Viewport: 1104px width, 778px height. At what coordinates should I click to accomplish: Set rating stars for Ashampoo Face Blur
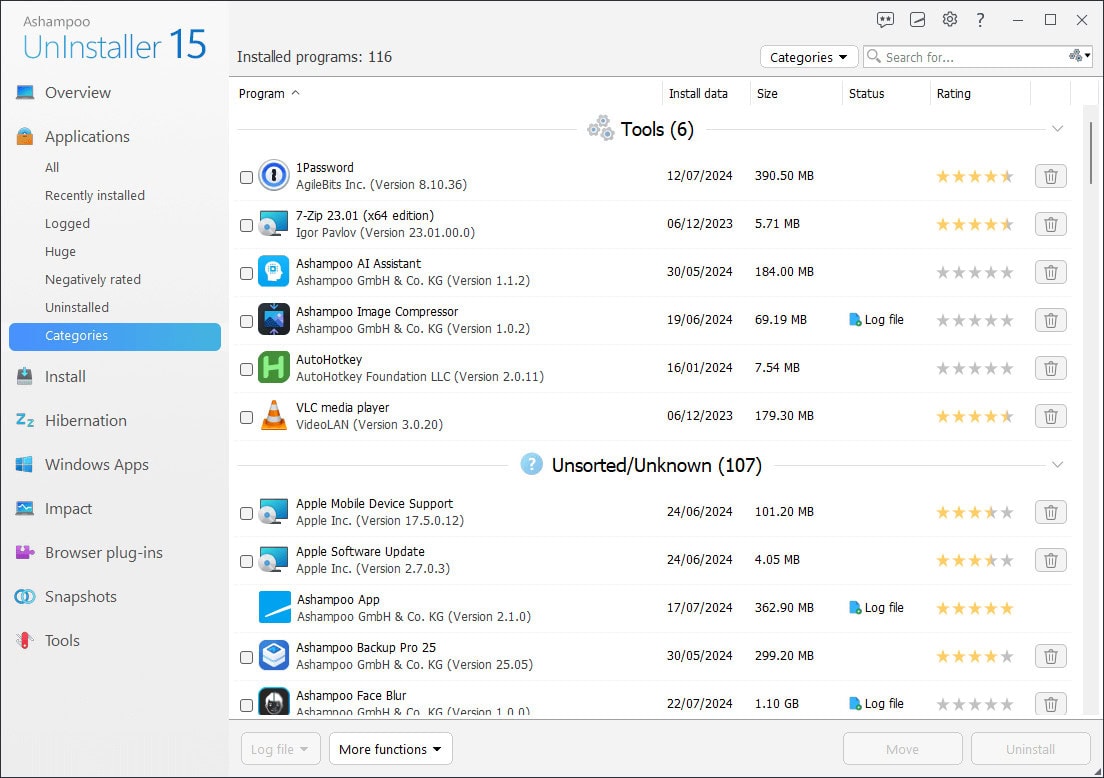[974, 704]
